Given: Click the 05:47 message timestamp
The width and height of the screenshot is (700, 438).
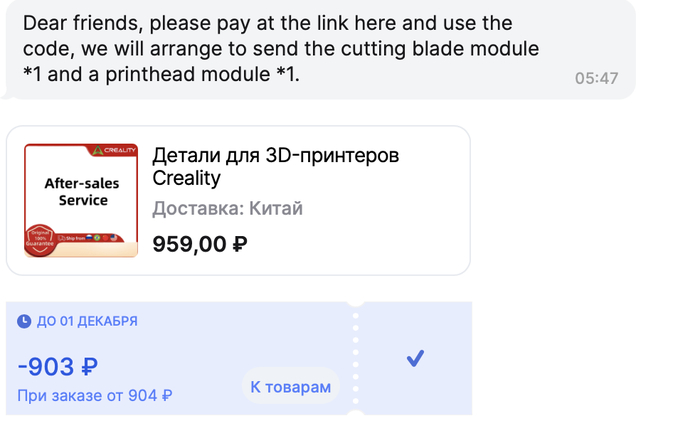Looking at the screenshot, I should 596,77.
